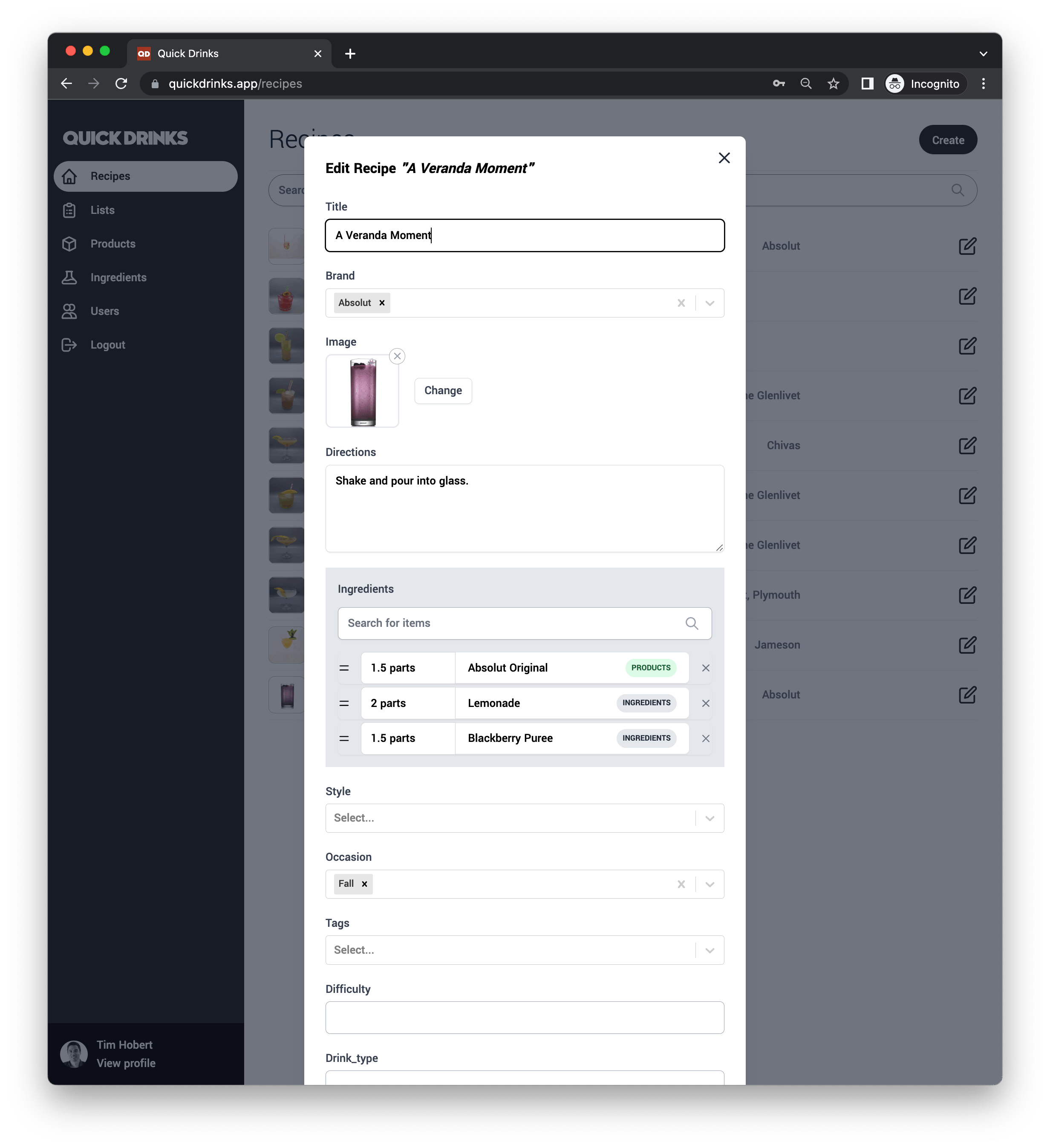
Task: Open Lists in the sidebar
Action: coord(146,210)
